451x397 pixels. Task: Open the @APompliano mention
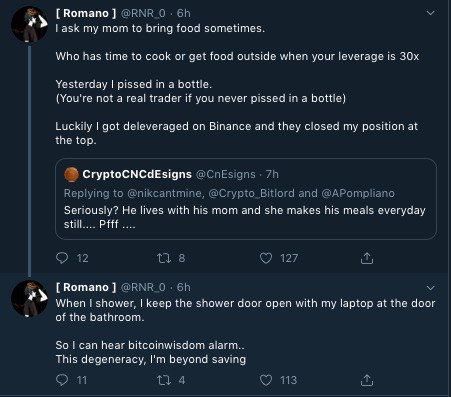[x=358, y=193]
